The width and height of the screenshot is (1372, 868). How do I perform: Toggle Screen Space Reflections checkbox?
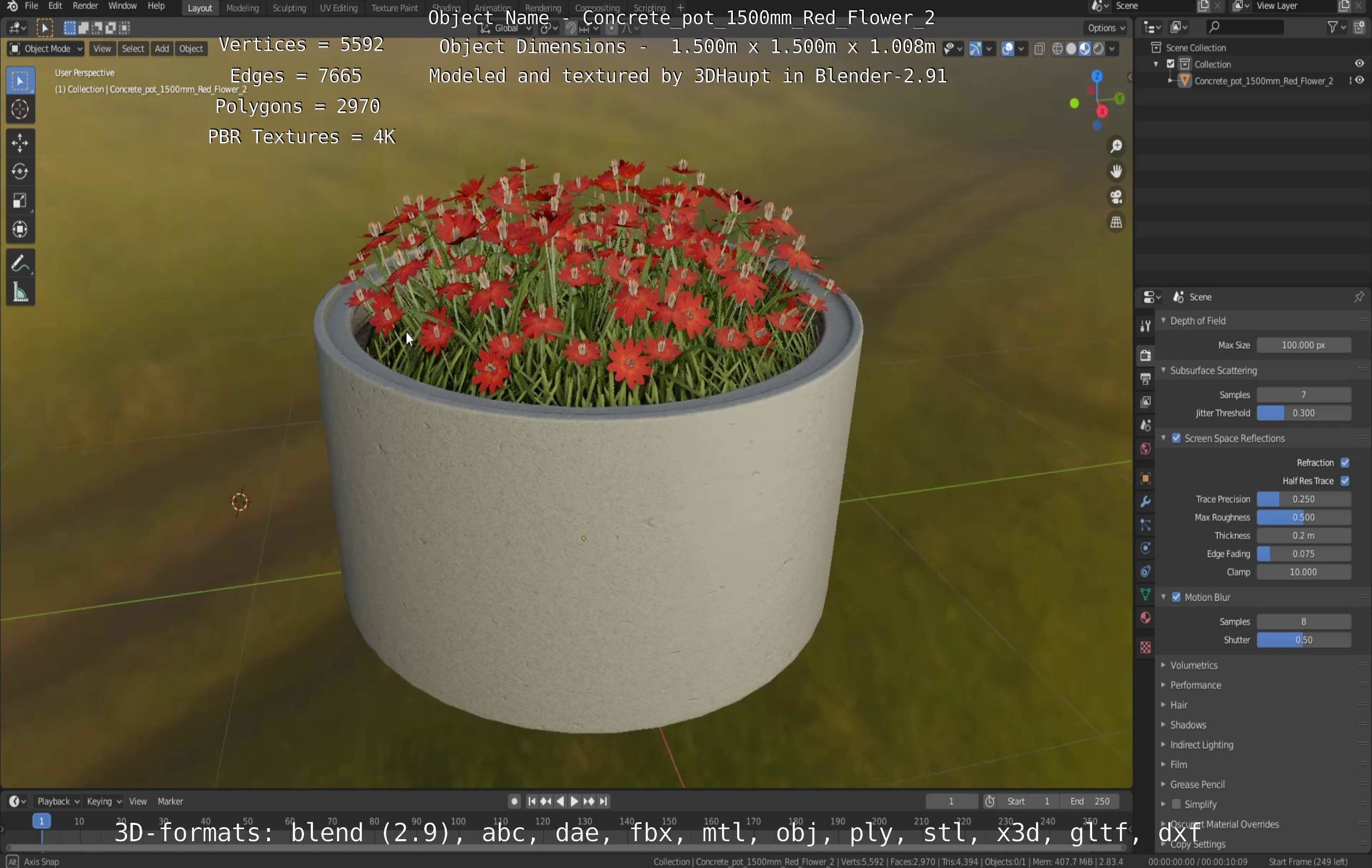pyautogui.click(x=1176, y=438)
